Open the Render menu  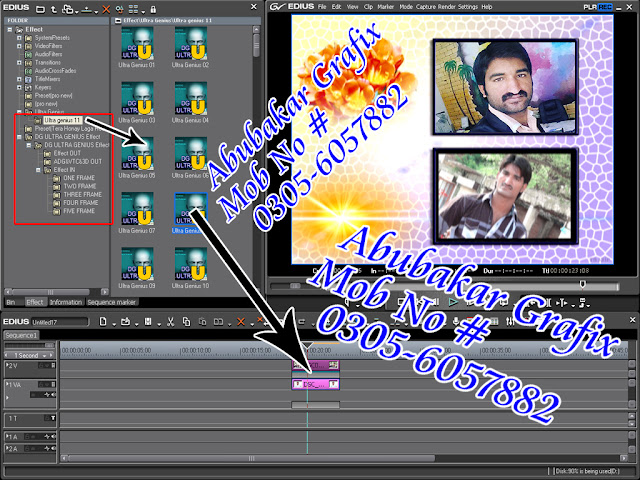(447, 7)
